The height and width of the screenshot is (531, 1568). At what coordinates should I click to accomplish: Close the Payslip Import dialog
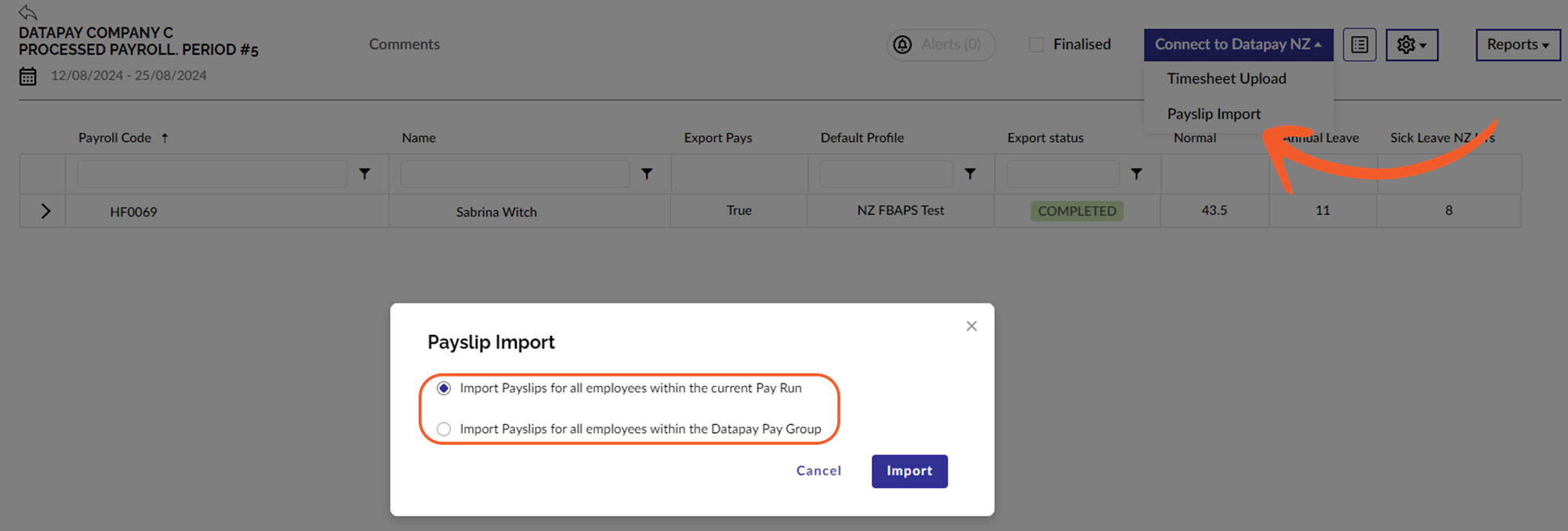point(971,326)
